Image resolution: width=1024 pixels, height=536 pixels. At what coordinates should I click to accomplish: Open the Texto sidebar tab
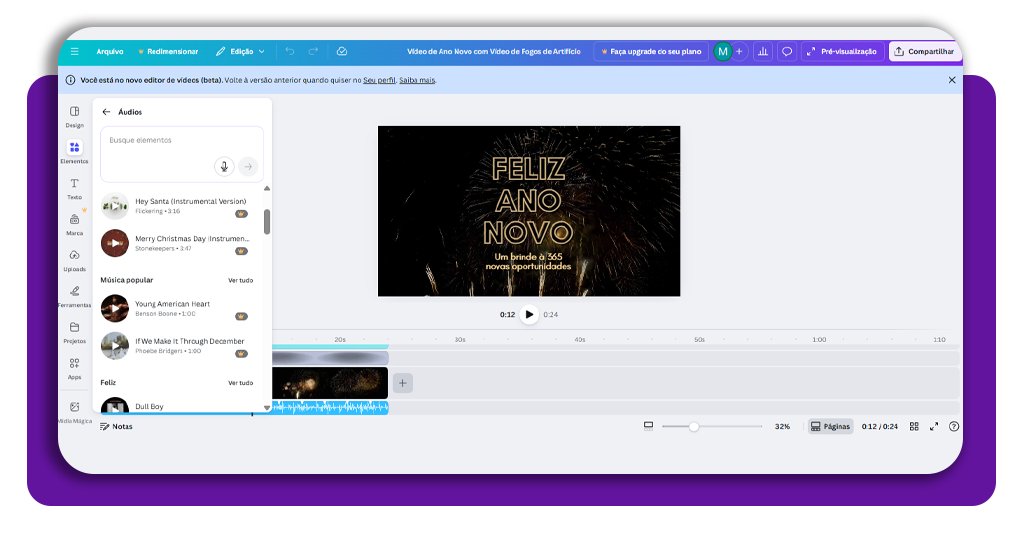pos(74,189)
